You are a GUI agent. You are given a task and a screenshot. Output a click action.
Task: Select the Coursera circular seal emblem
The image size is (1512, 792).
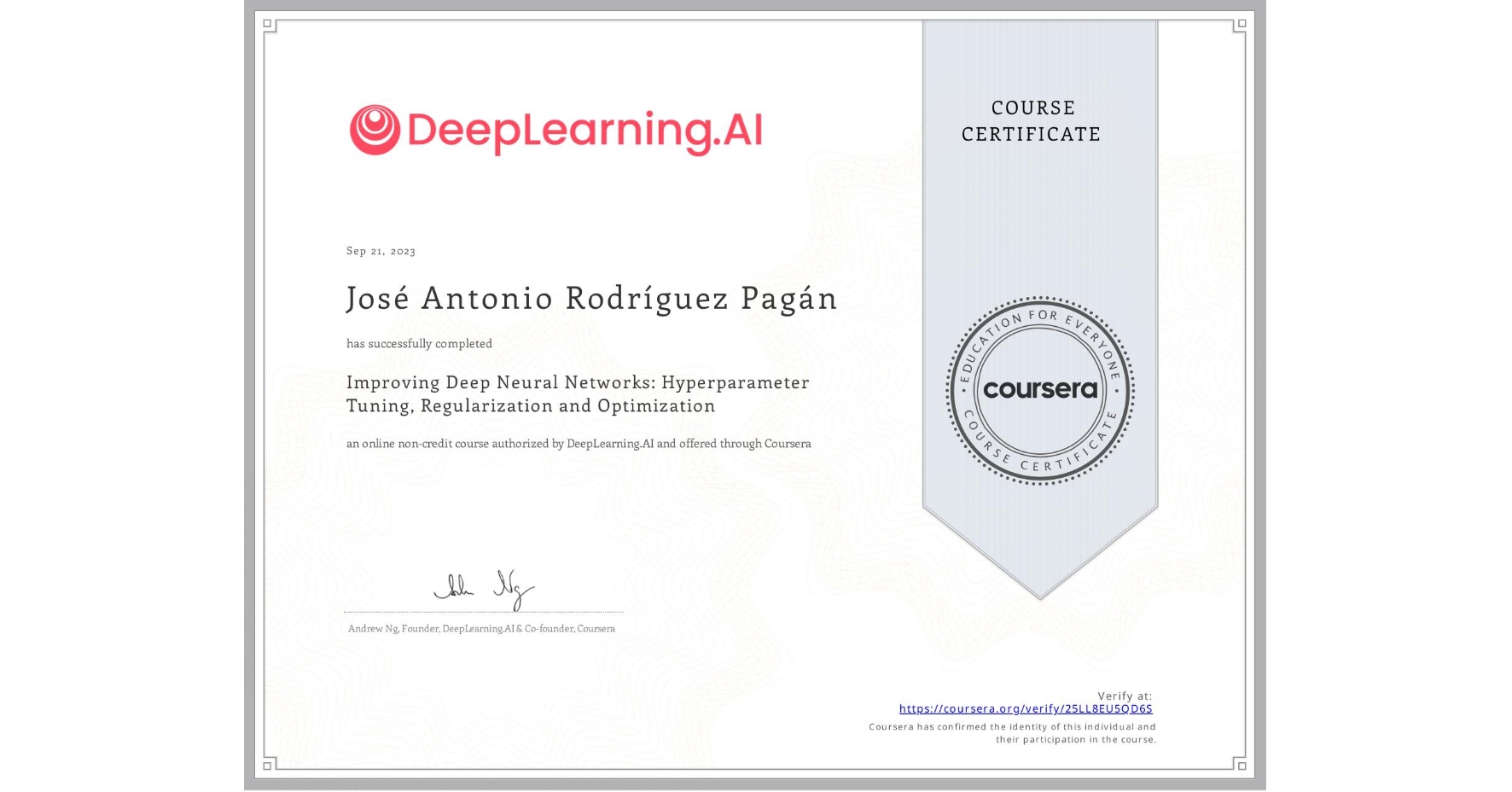[x=1039, y=391]
